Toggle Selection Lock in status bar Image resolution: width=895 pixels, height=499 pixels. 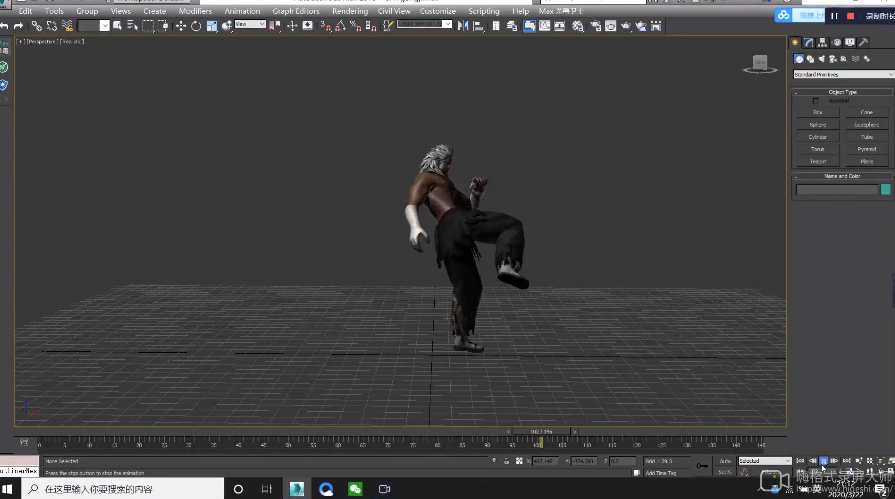click(x=506, y=461)
